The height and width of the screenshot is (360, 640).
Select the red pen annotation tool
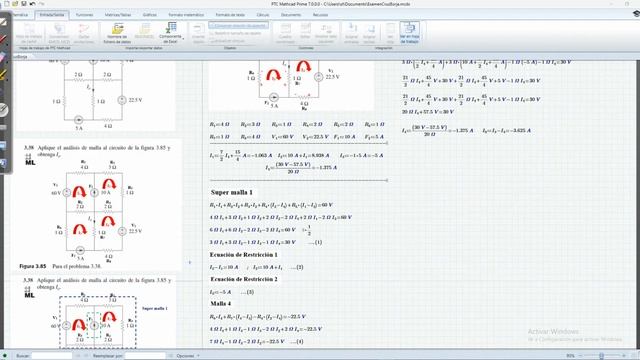tap(4, 40)
